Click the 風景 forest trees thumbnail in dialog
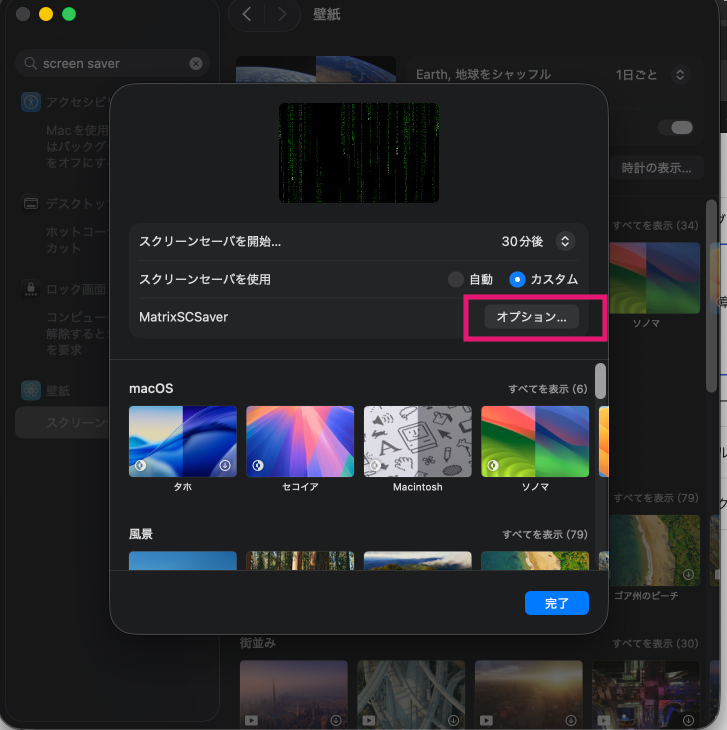This screenshot has height=730, width=727. 300,561
